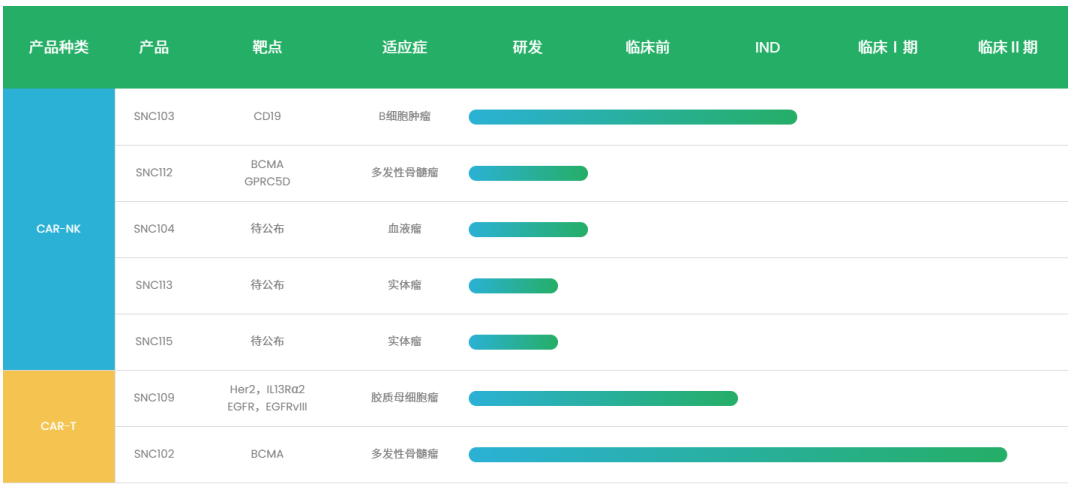This screenshot has width=1080, height=496.
Task: Click the SNC113 product name
Action: (x=154, y=285)
